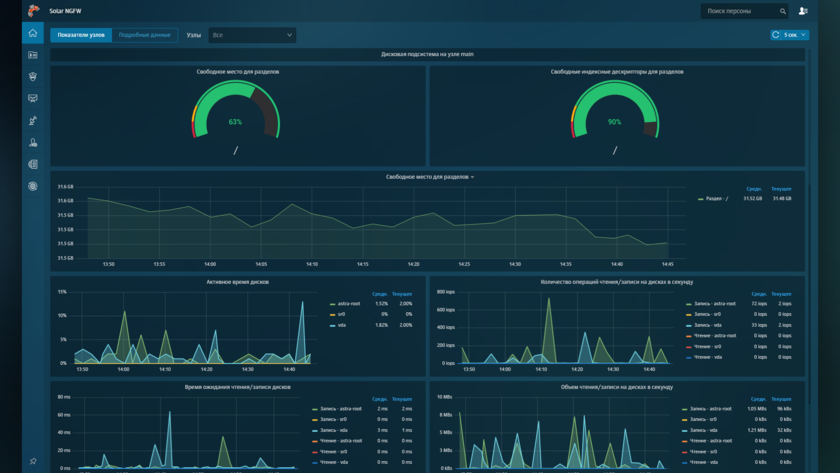Screen dimensions: 840x473
Task: Click the 63% free space gauge
Action: 235,115
